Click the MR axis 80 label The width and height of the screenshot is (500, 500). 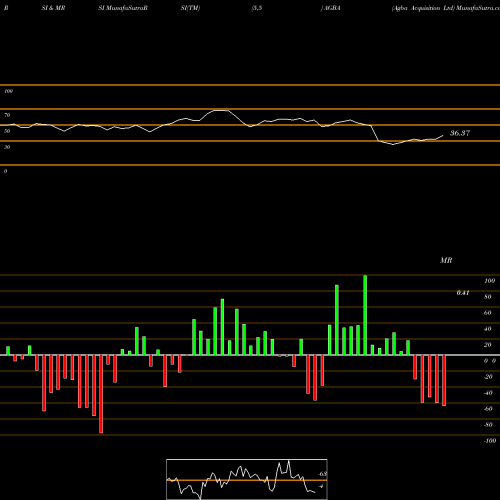click(488, 297)
